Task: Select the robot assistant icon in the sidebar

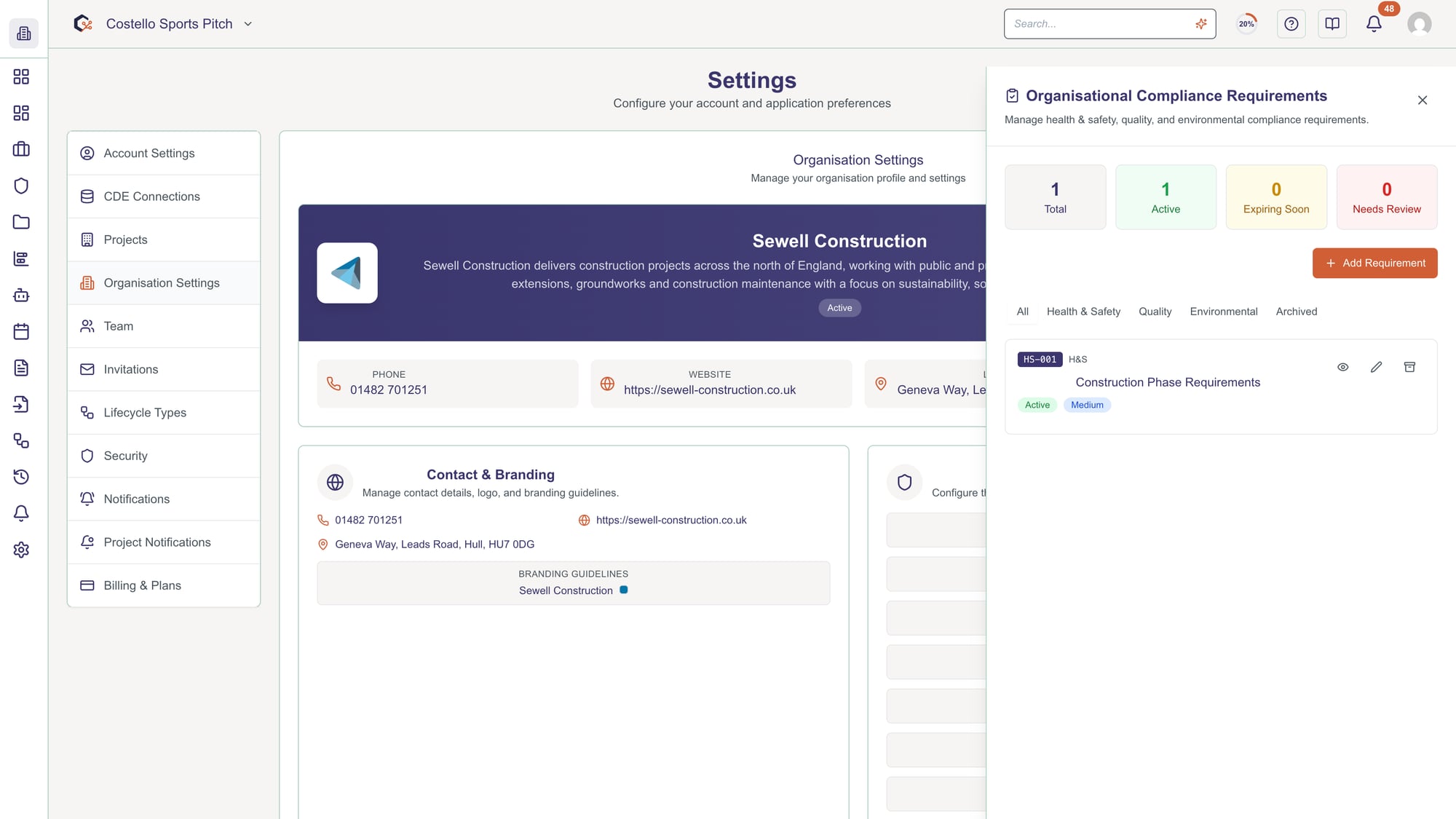Action: (x=21, y=295)
